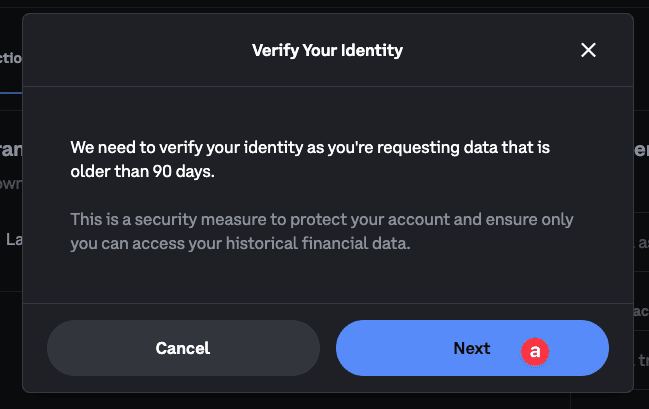This screenshot has width=649, height=409.
Task: Click the 'Verify Your Identity' title text
Action: pyautogui.click(x=327, y=50)
